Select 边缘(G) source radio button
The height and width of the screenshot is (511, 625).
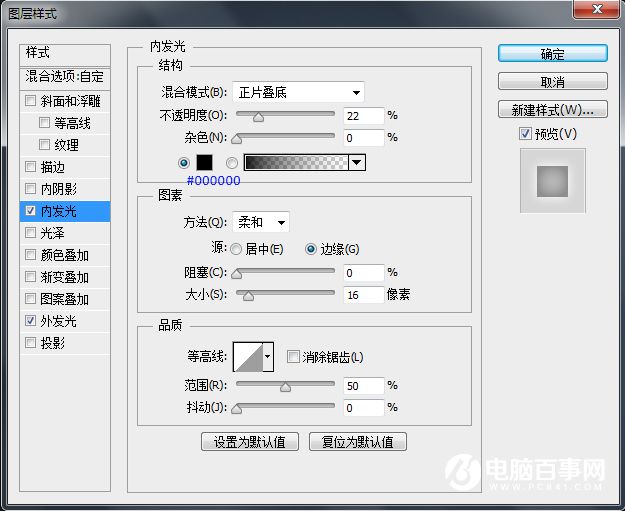311,250
